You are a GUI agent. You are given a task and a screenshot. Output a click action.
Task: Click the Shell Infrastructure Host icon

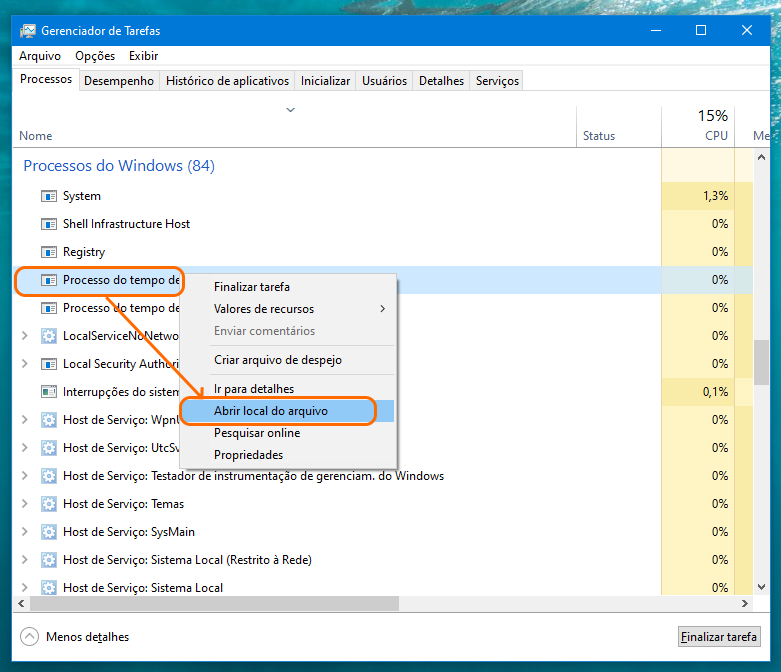click(x=48, y=224)
